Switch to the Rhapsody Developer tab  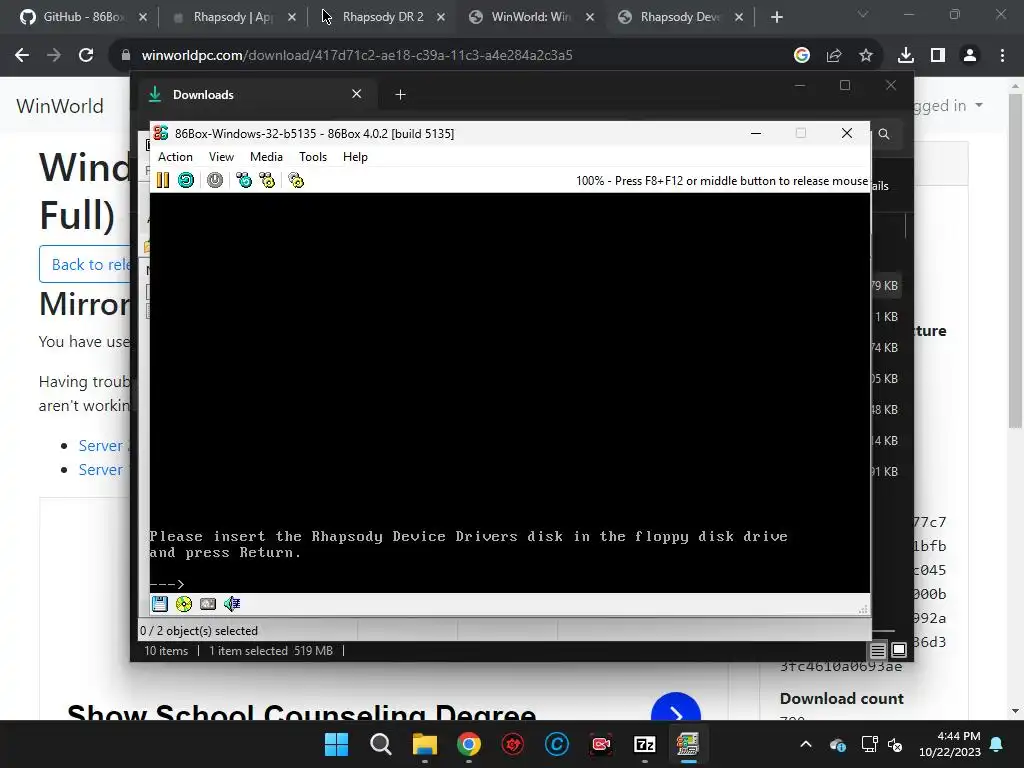tap(679, 17)
